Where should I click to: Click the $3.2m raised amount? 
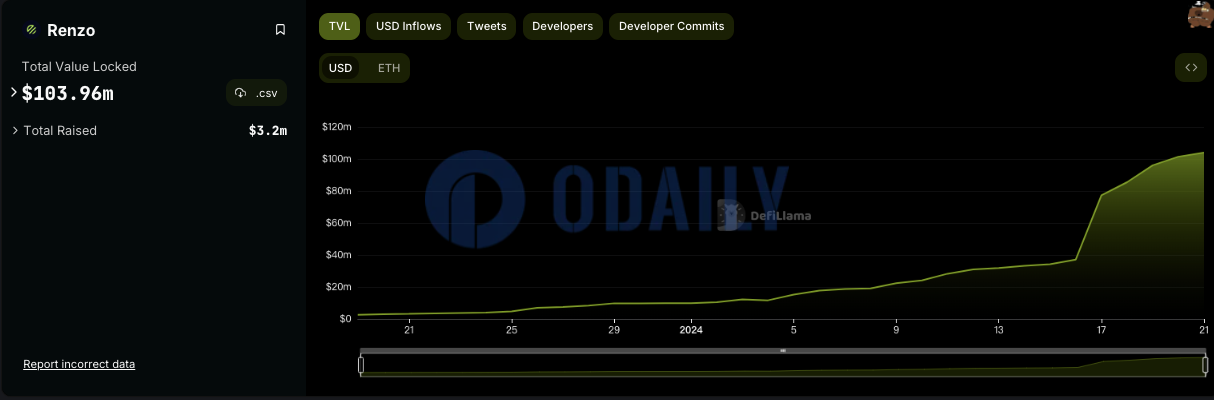point(268,131)
